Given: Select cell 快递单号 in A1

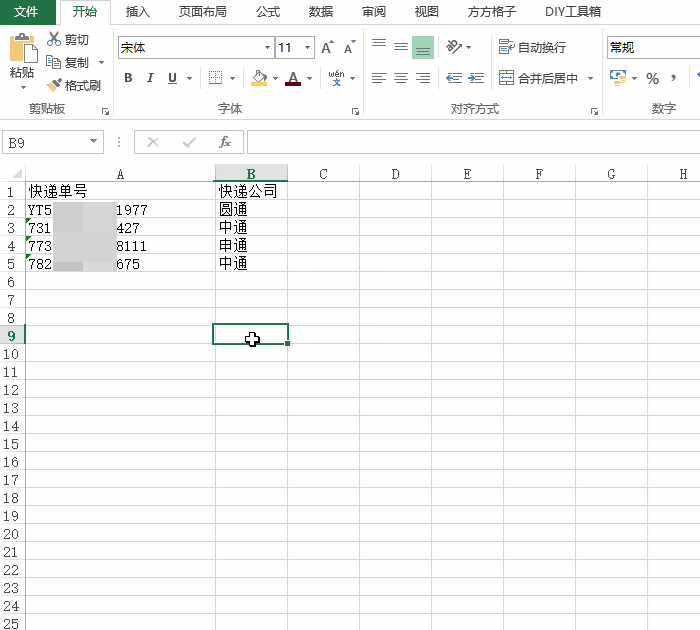Looking at the screenshot, I should (x=120, y=191).
